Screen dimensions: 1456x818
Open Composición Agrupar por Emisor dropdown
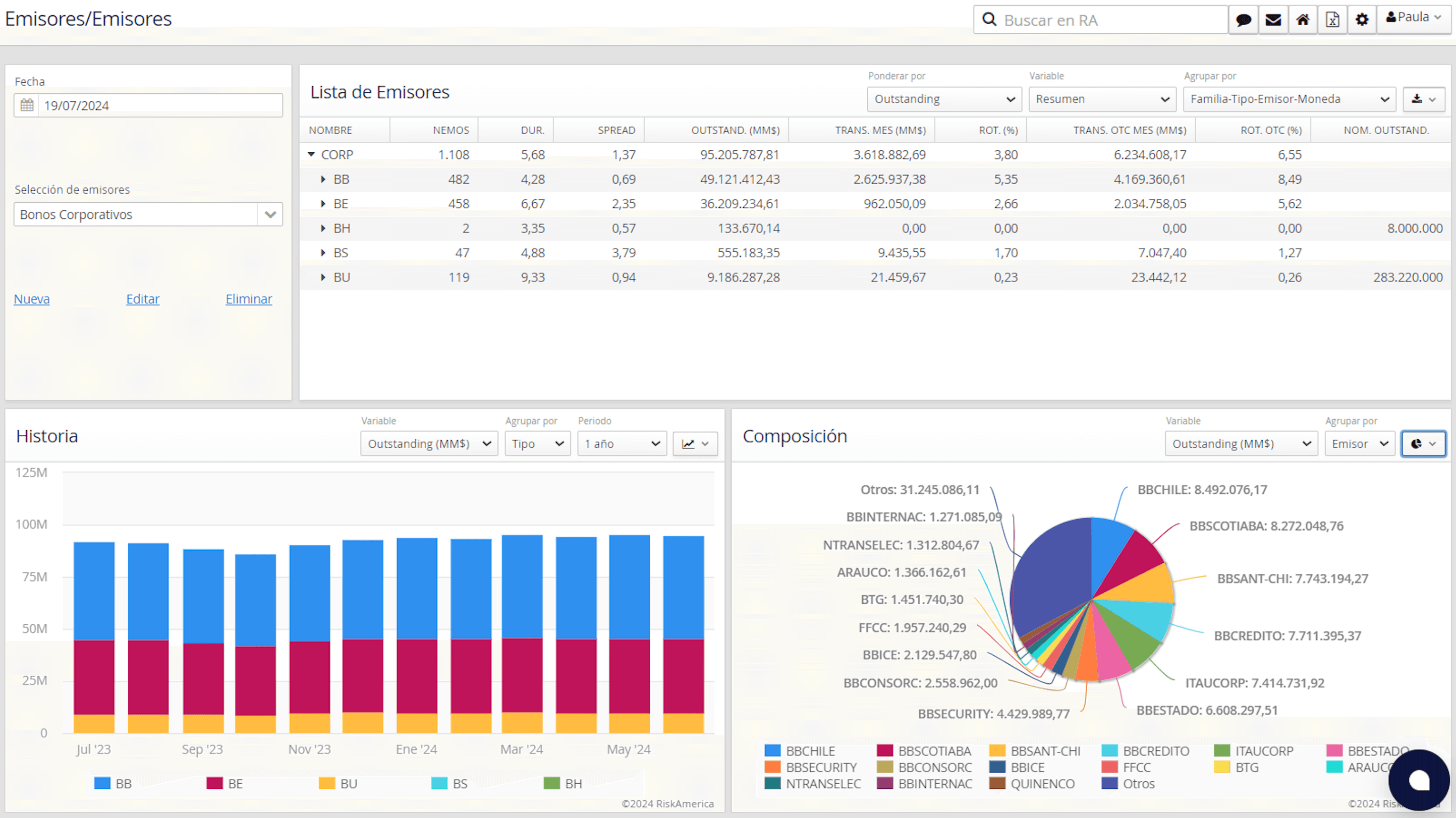1359,443
